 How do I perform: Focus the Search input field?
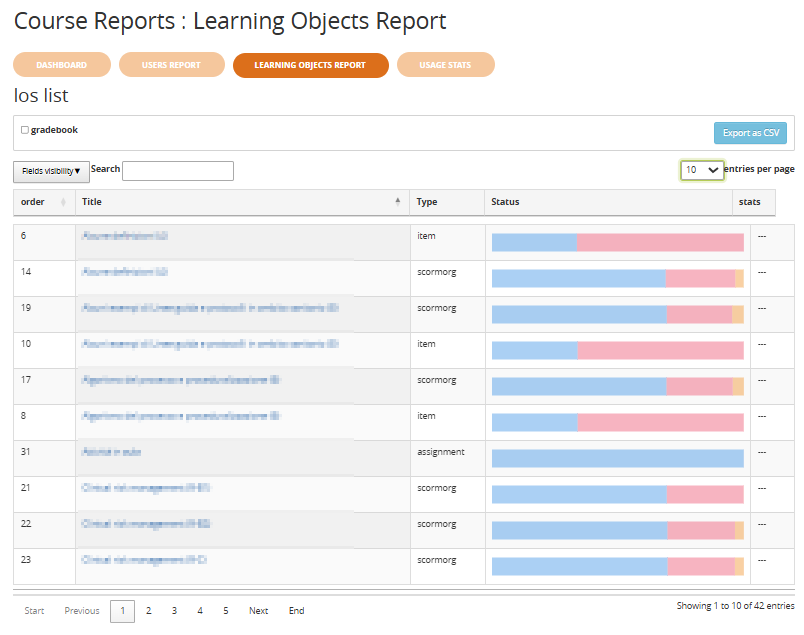178,171
